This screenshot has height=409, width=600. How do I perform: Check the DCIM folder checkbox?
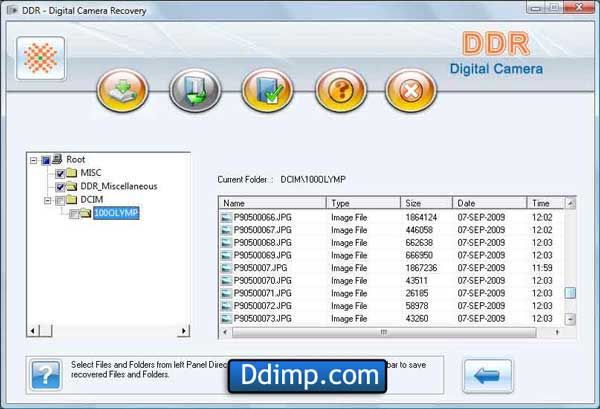pyautogui.click(x=60, y=200)
